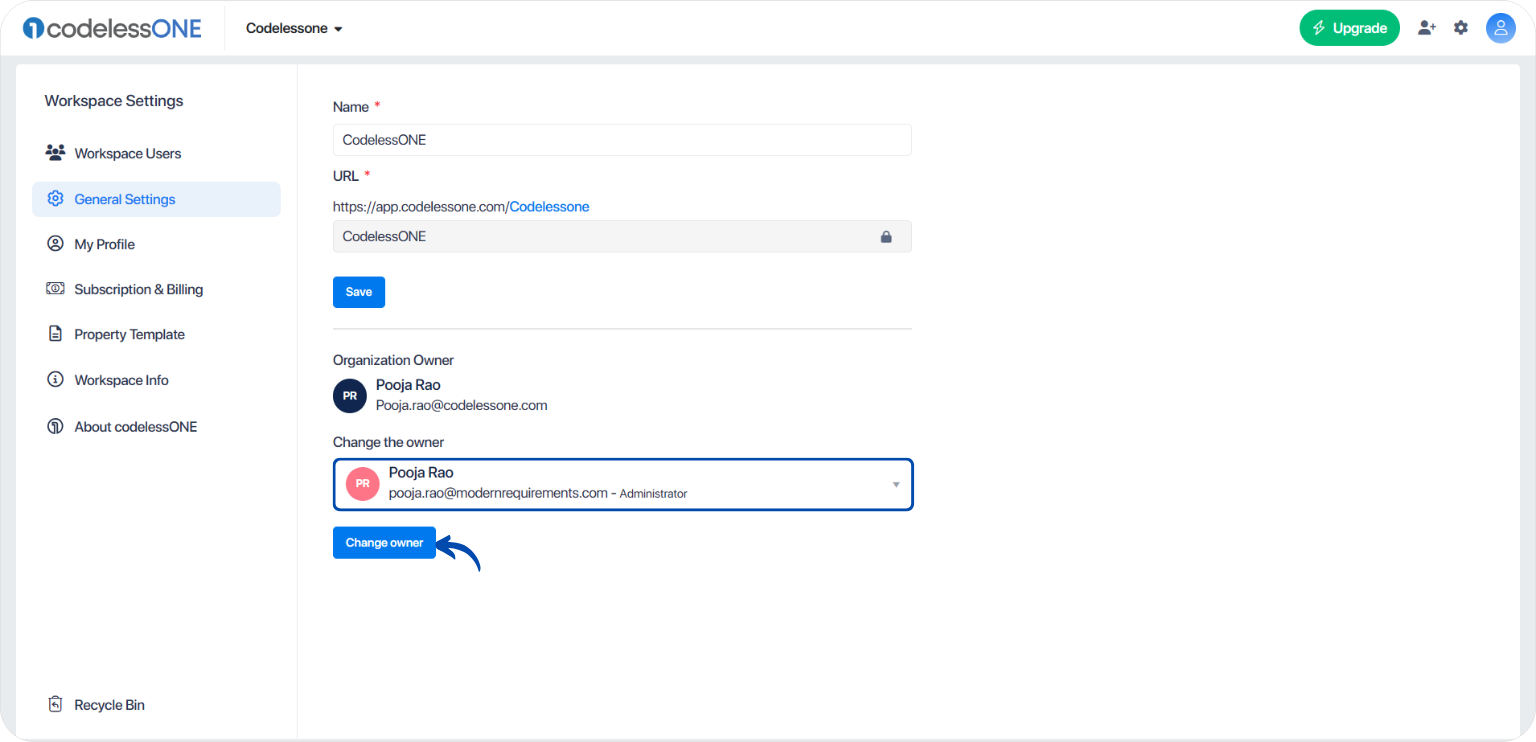Click the locked URL field
This screenshot has height=742, width=1536.
coord(622,236)
